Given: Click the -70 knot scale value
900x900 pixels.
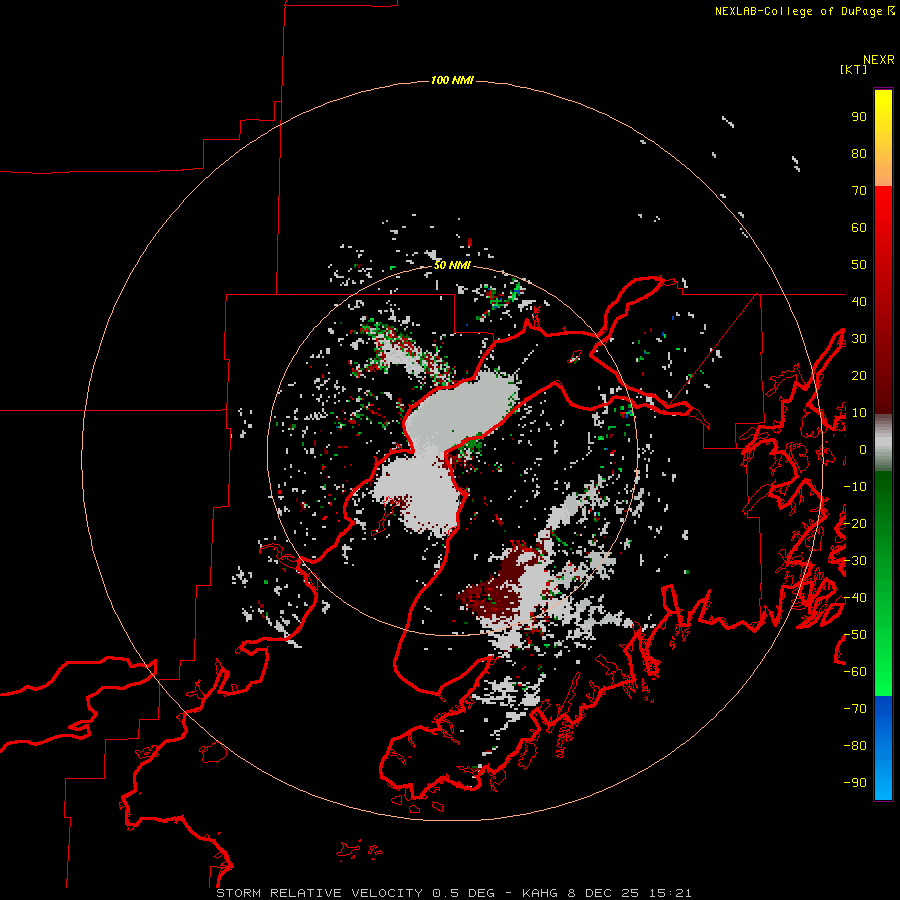Looking at the screenshot, I should click(x=855, y=709).
